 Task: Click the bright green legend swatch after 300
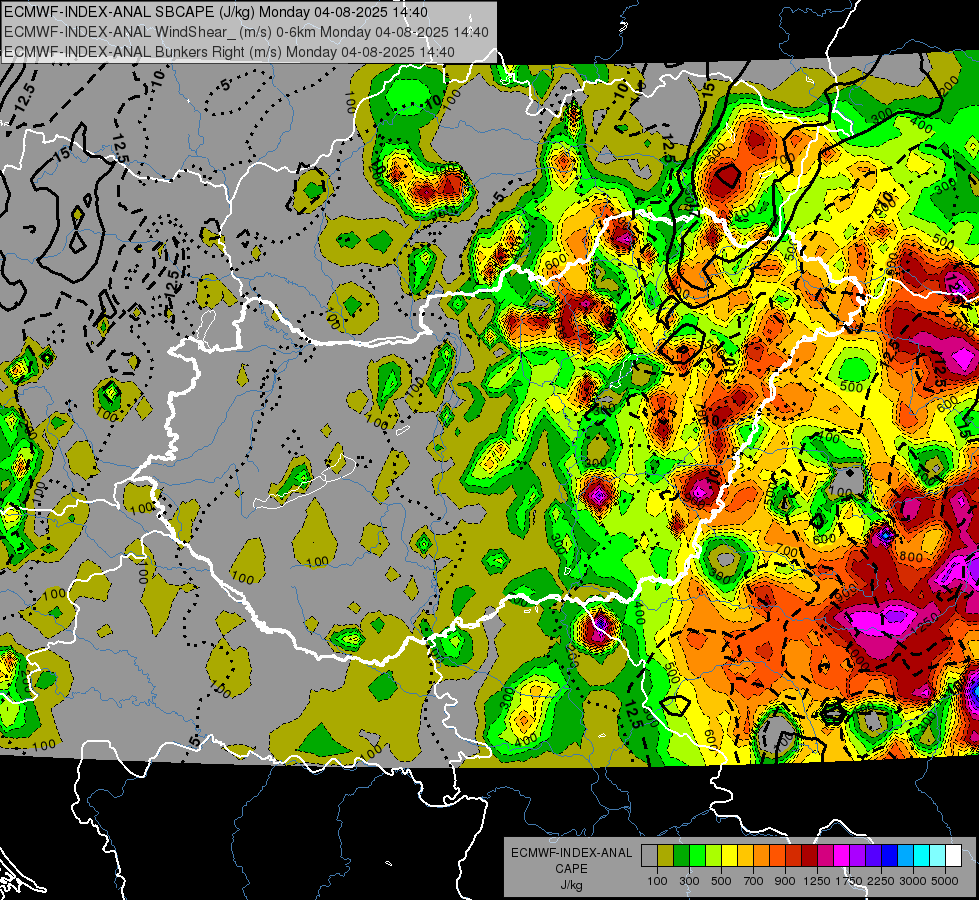pos(697,856)
